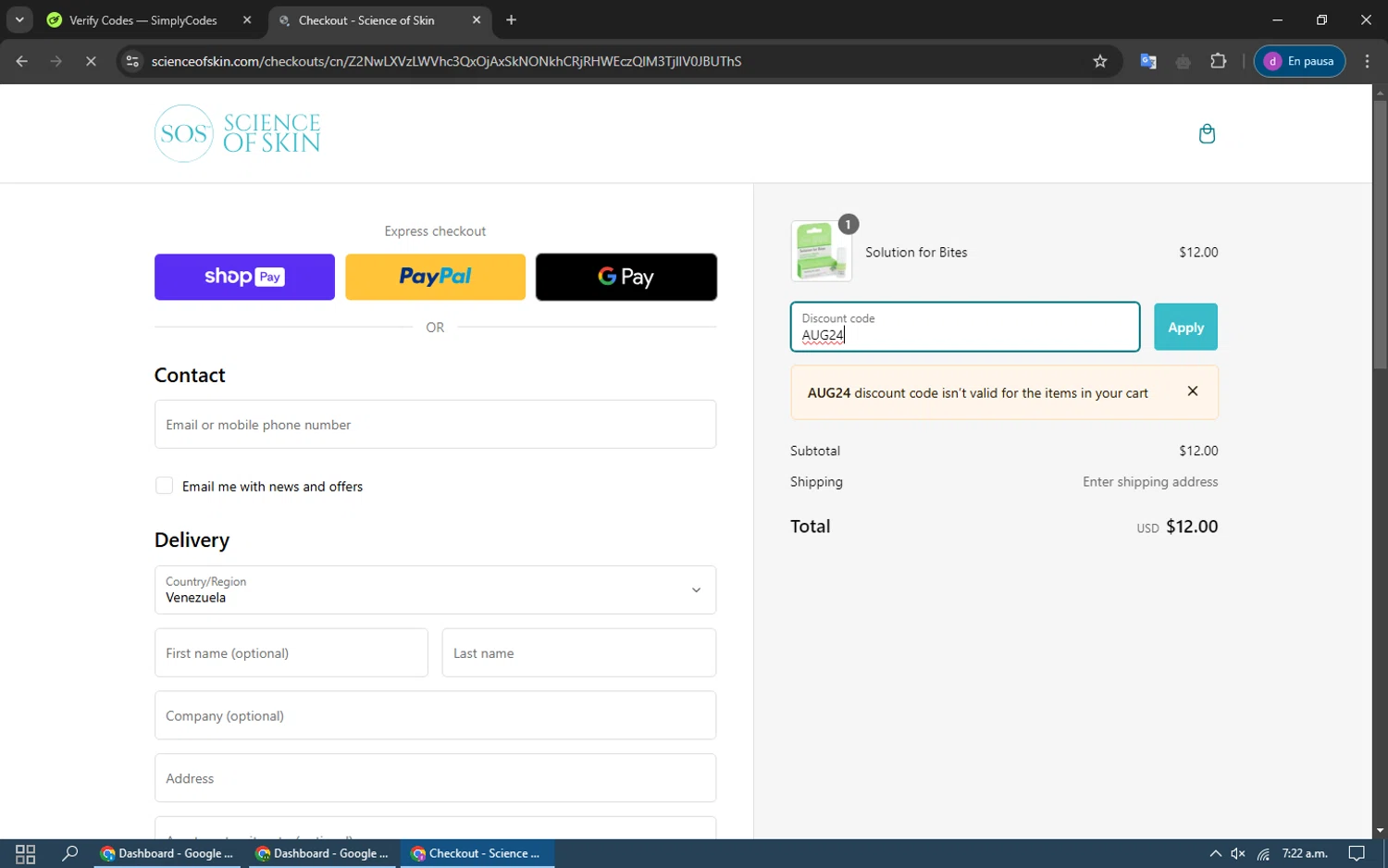This screenshot has height=868, width=1388.
Task: Click the Science of Skin logo
Action: [x=238, y=133]
